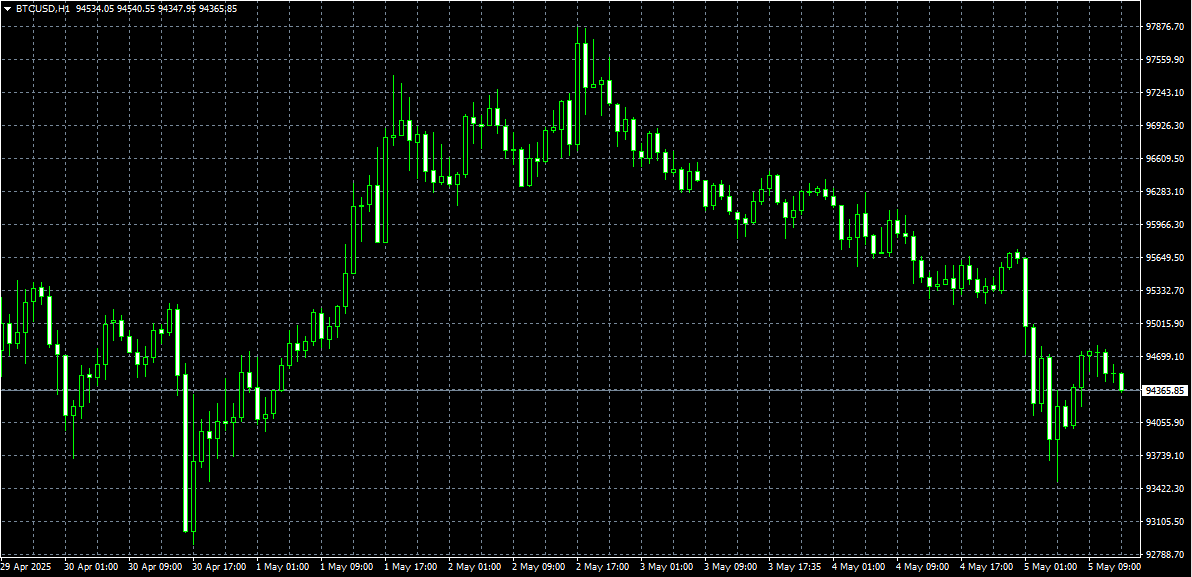
Task: Click time axis label 5 May 01:00
Action: (x=1050, y=567)
